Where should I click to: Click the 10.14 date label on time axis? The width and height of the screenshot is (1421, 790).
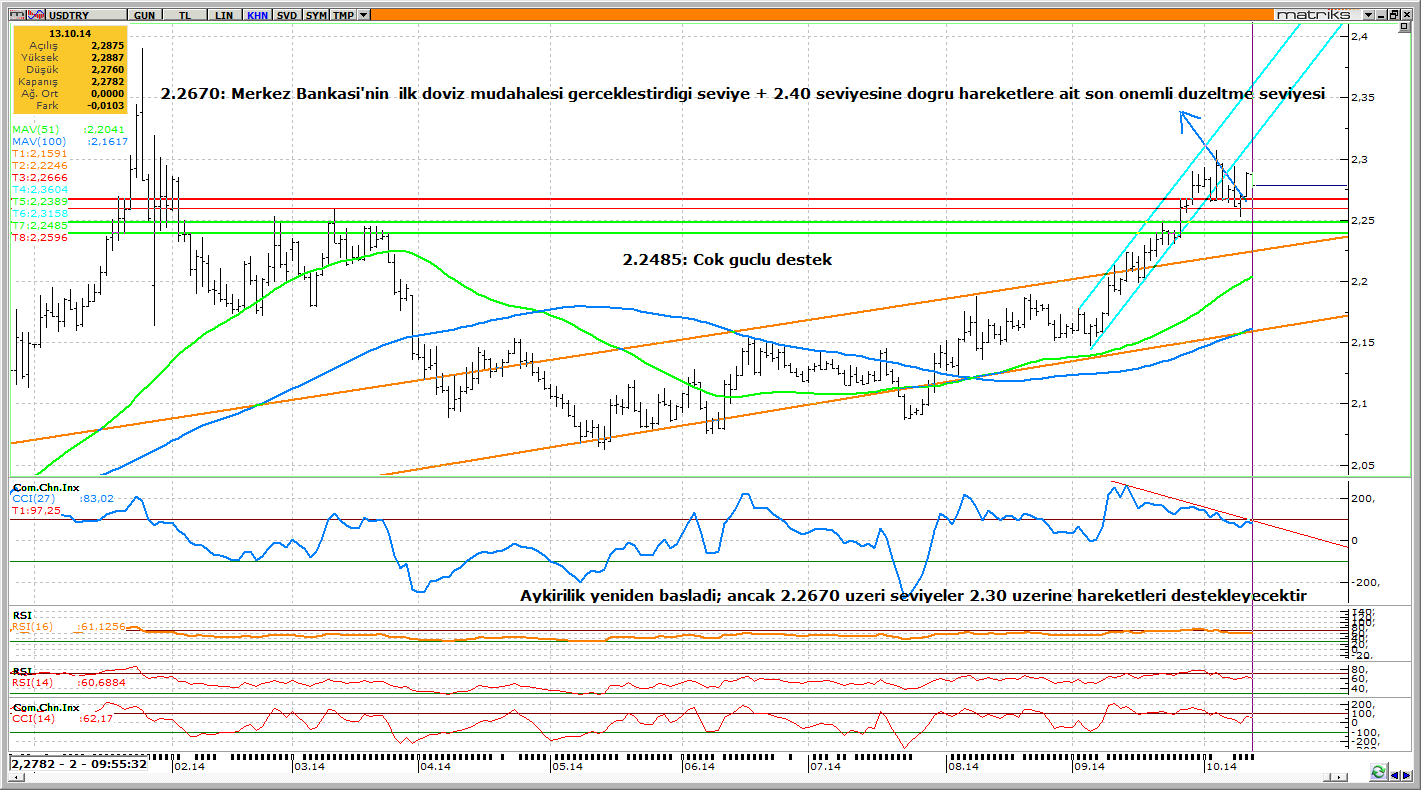click(x=1222, y=766)
